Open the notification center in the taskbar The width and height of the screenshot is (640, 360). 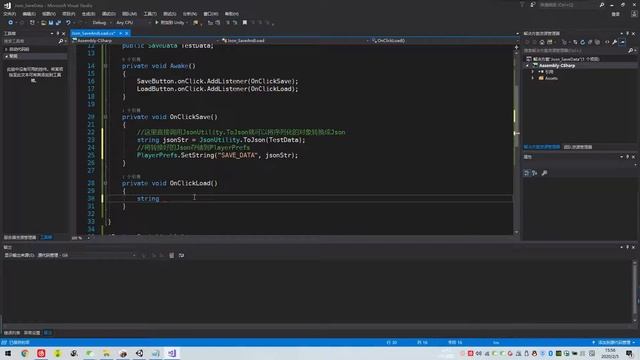(630, 353)
